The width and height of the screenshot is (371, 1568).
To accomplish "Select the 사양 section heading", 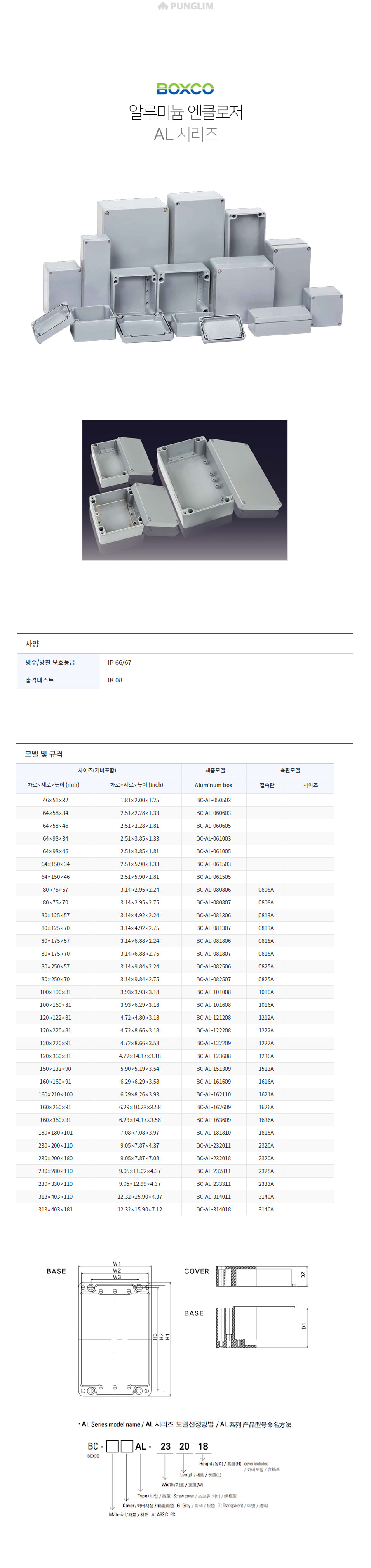I will (32, 643).
